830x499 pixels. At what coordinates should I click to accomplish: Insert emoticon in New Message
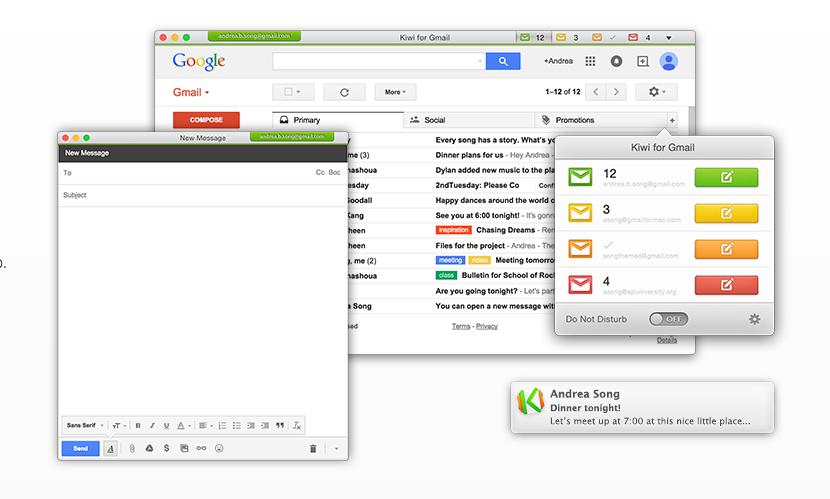219,448
